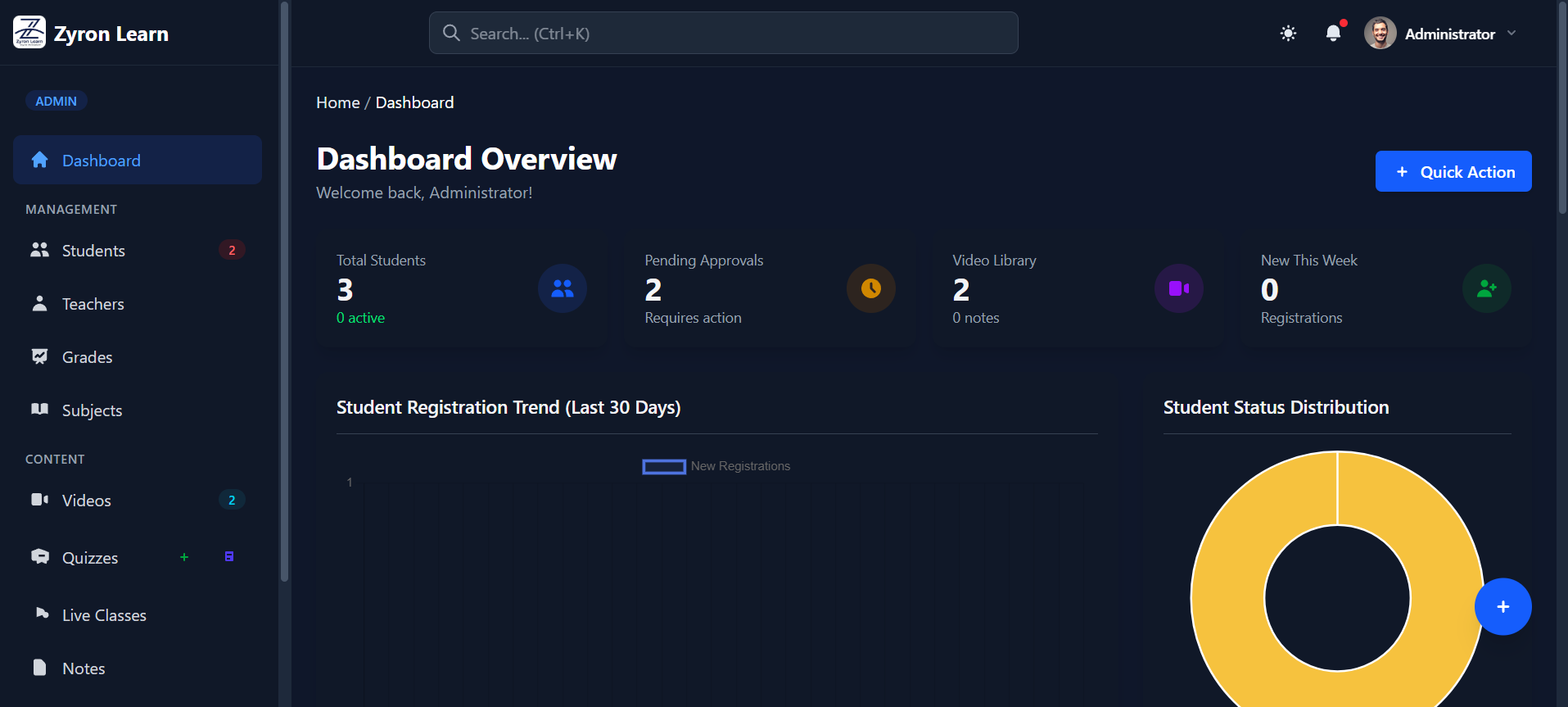
Task: Click the "0 active" text
Action: point(360,318)
